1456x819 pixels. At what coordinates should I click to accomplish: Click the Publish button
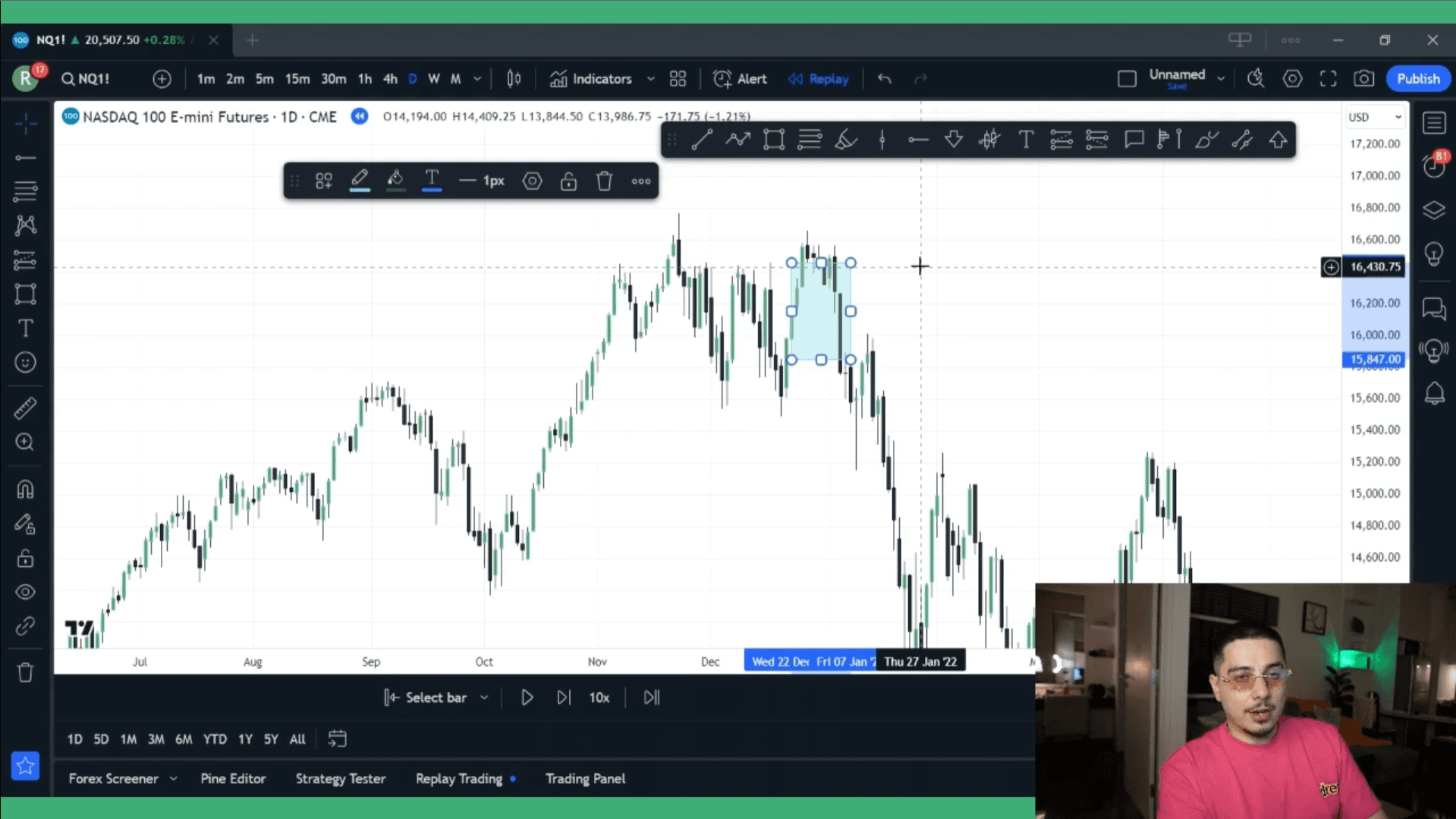click(x=1417, y=78)
